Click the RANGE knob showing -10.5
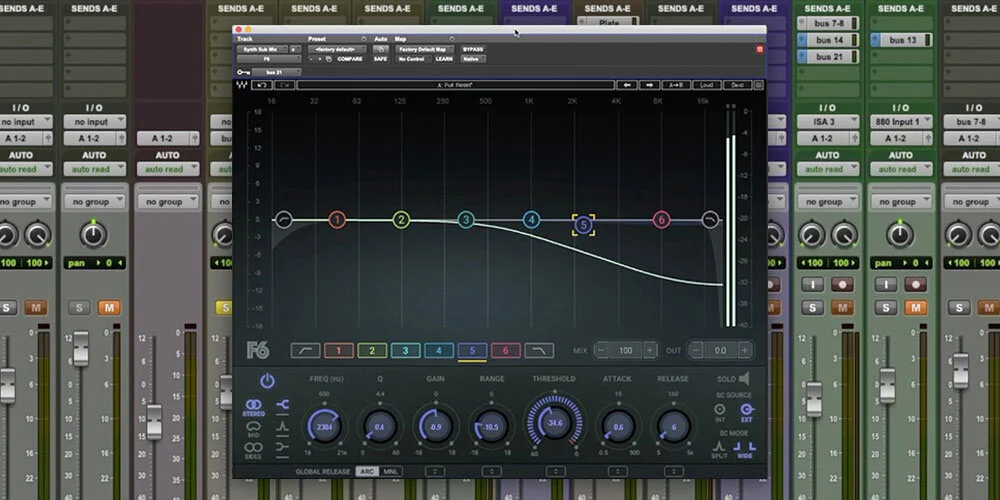Viewport: 1000px width, 500px height. [492, 426]
